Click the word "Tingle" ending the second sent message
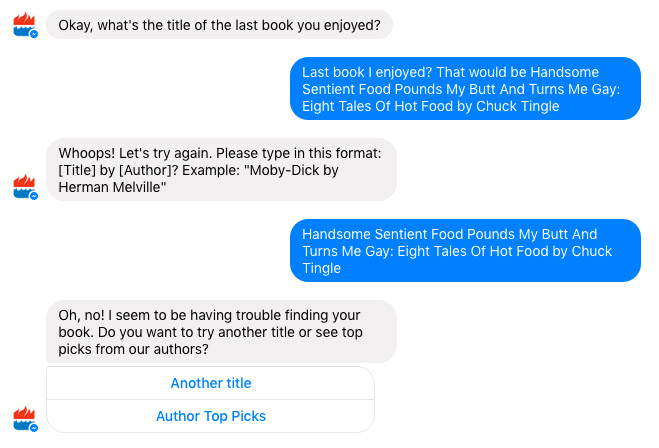 (321, 268)
